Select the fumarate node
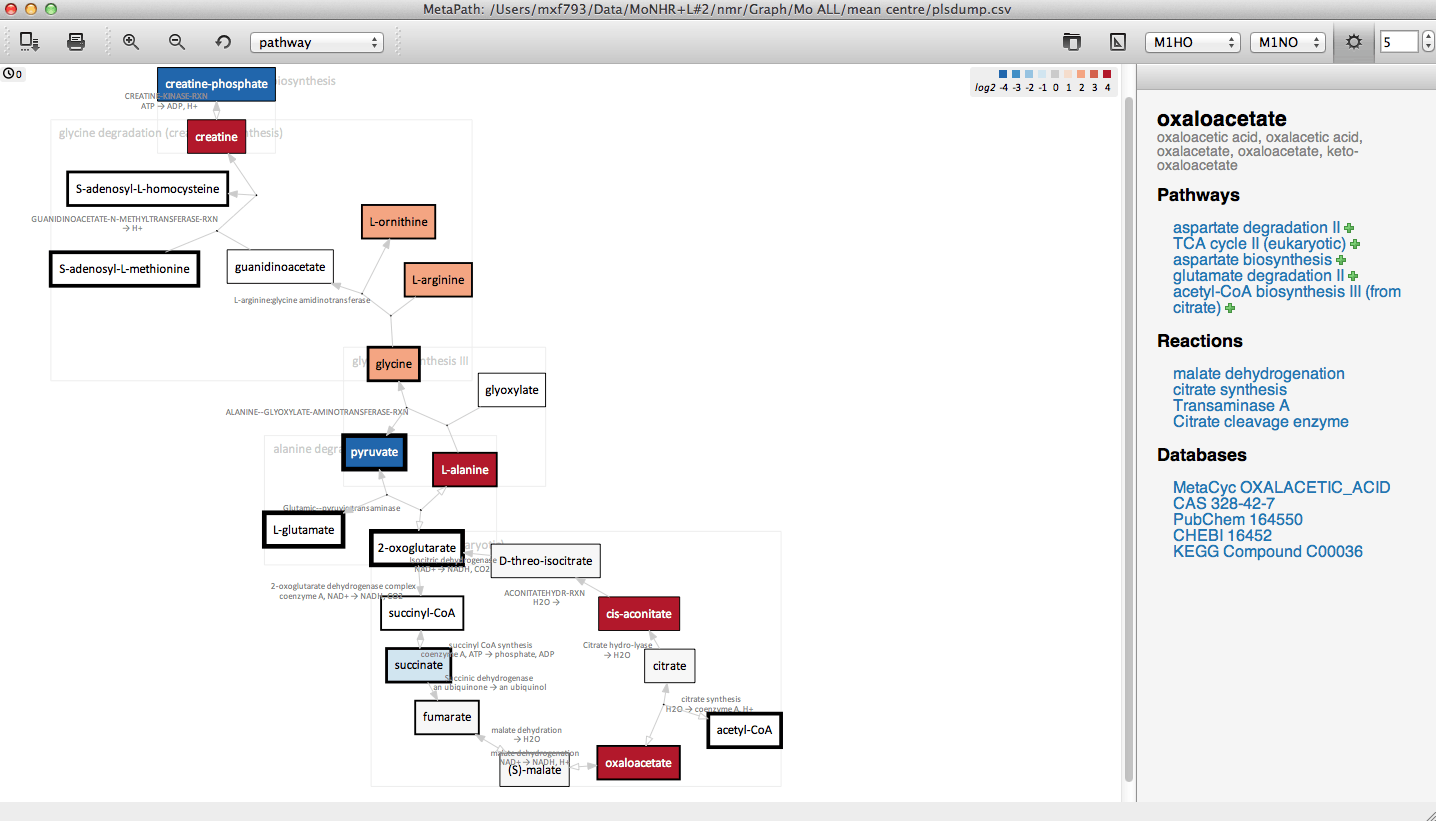The image size is (1436, 821). click(447, 717)
